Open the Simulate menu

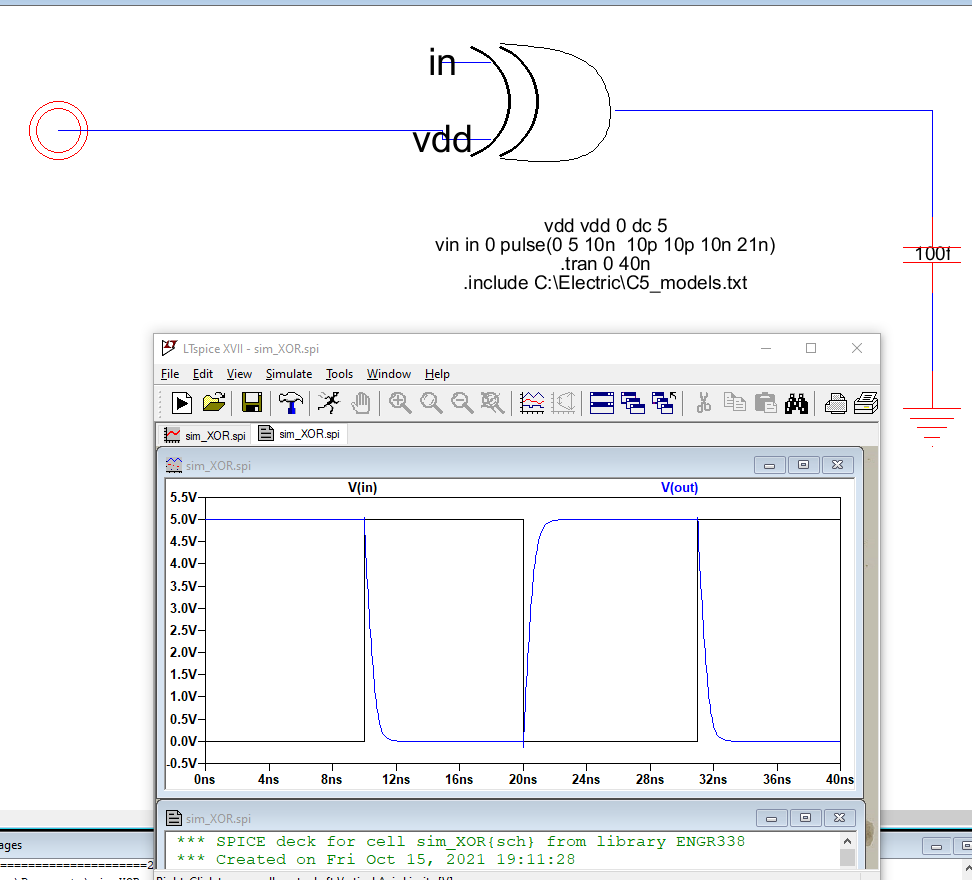pyautogui.click(x=288, y=374)
